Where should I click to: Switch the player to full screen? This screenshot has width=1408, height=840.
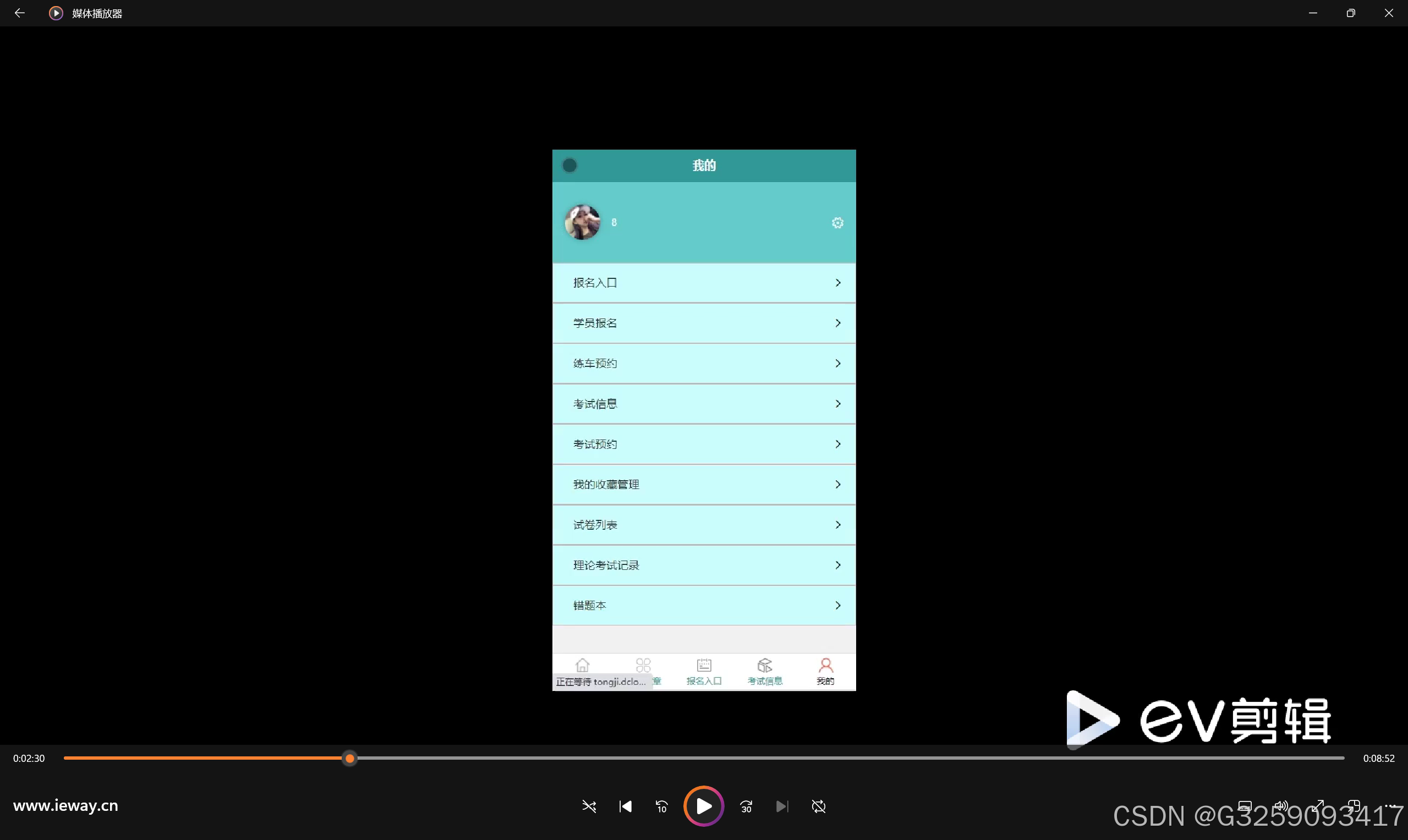(1317, 806)
